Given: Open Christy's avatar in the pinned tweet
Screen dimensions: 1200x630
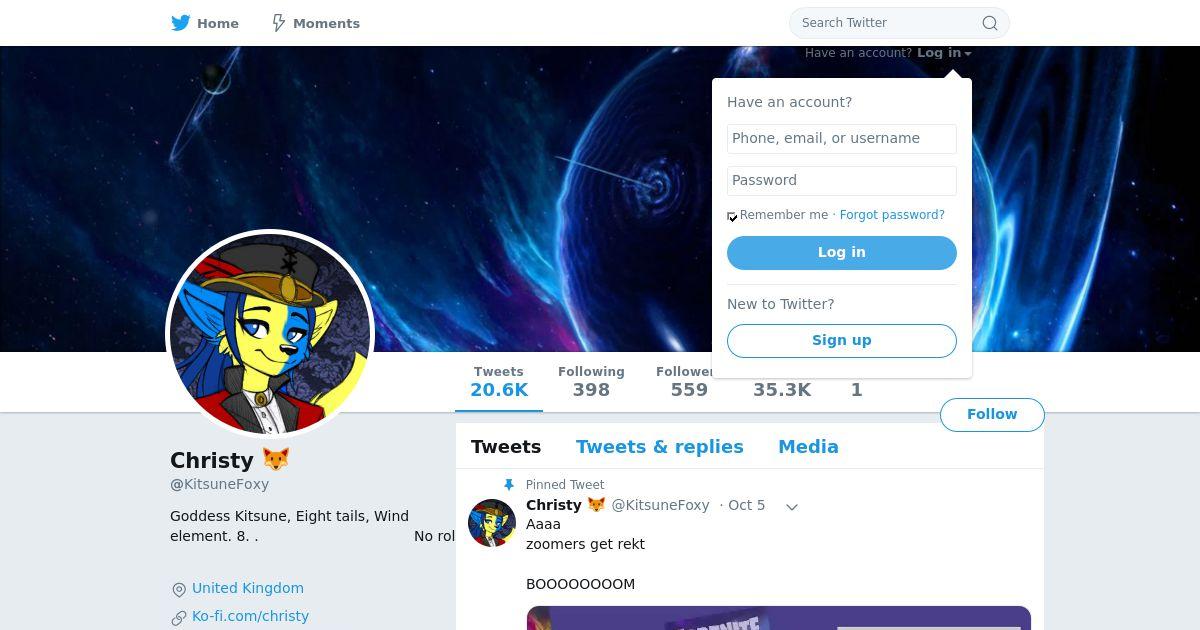Looking at the screenshot, I should [x=492, y=523].
